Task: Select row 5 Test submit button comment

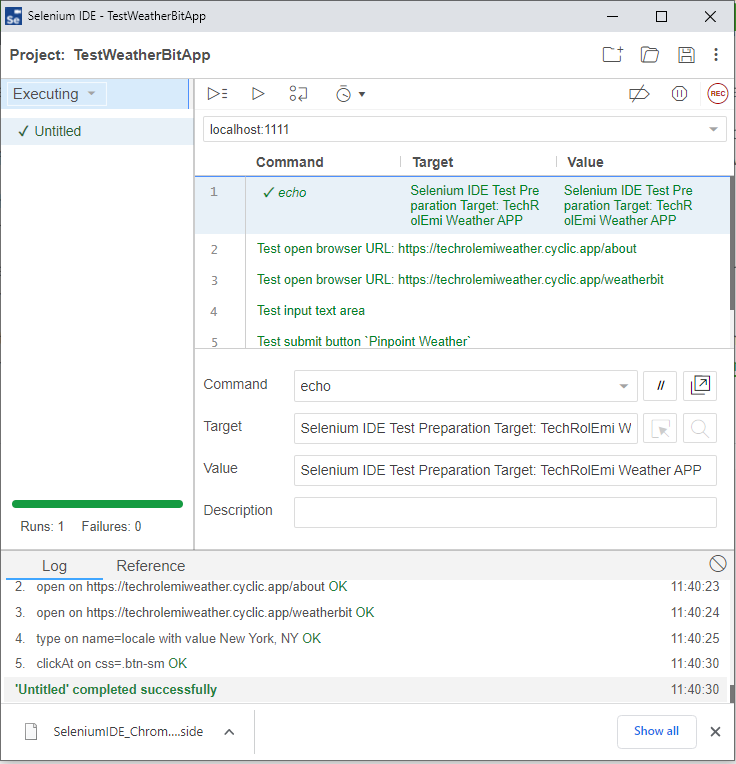Action: tap(462, 340)
